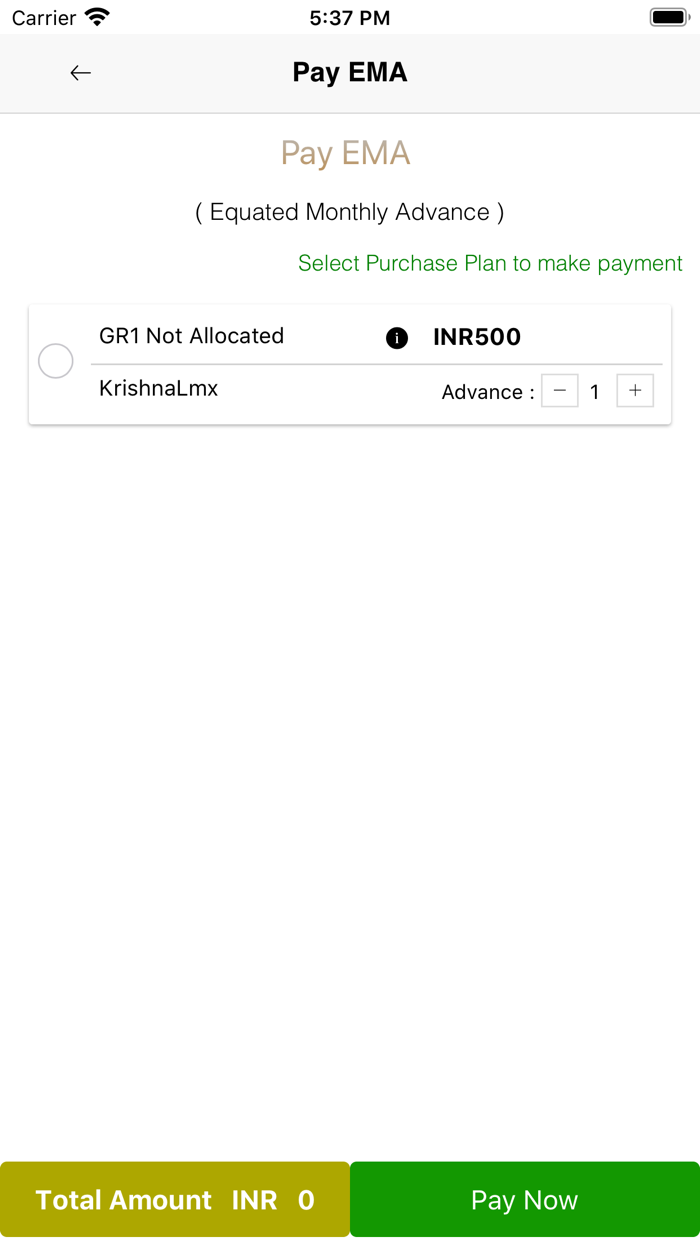Tap the GR1 Not Allocated plan name

pyautogui.click(x=190, y=336)
